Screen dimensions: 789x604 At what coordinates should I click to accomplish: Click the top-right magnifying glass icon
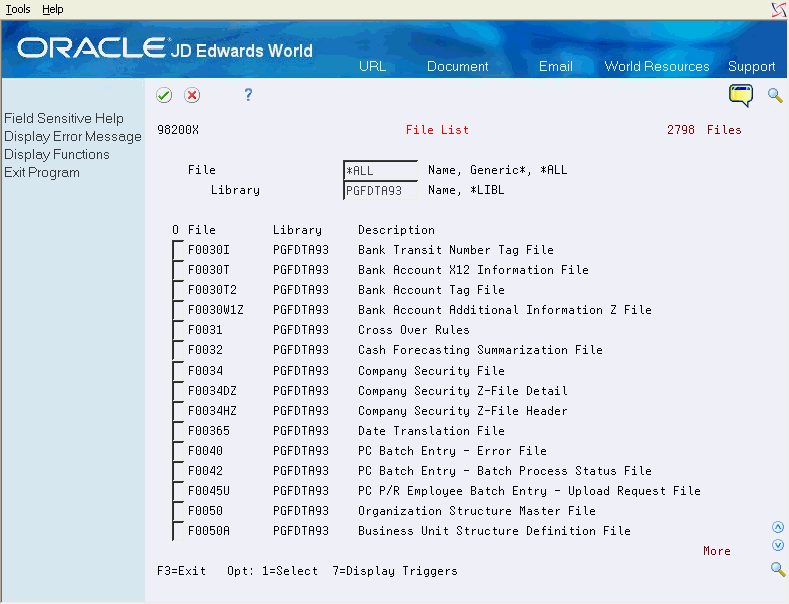point(775,95)
